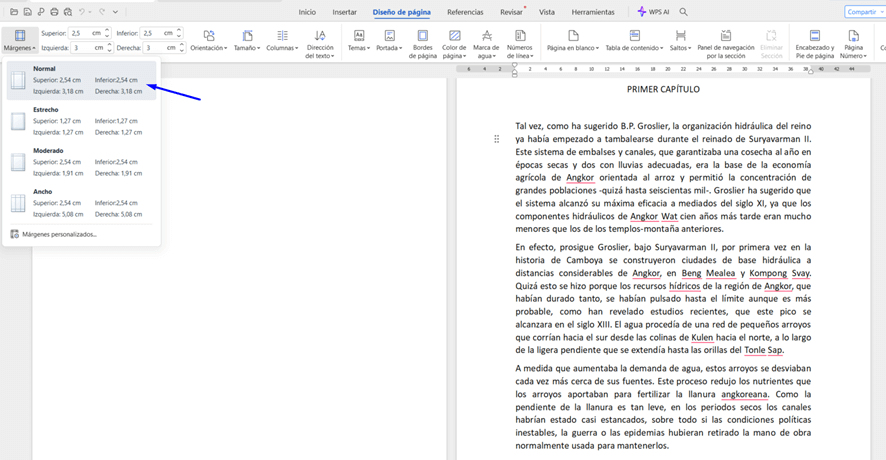Click the Orientación page icon
886x460 pixels.
pyautogui.click(x=208, y=36)
